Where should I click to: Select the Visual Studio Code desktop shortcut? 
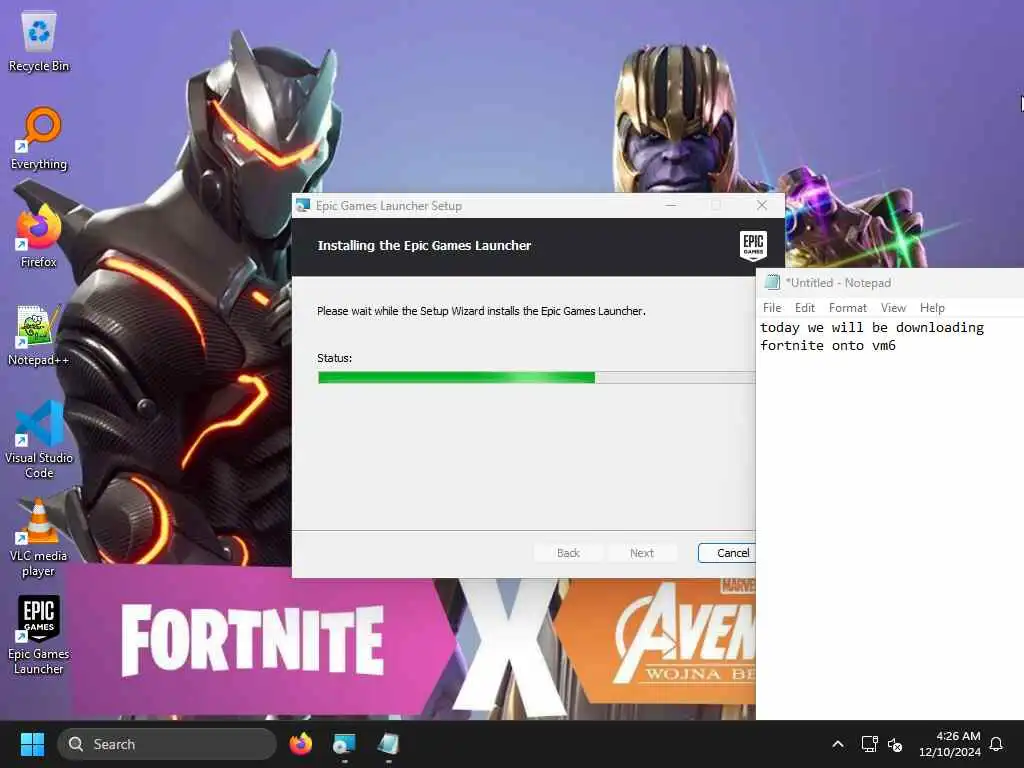(x=39, y=440)
